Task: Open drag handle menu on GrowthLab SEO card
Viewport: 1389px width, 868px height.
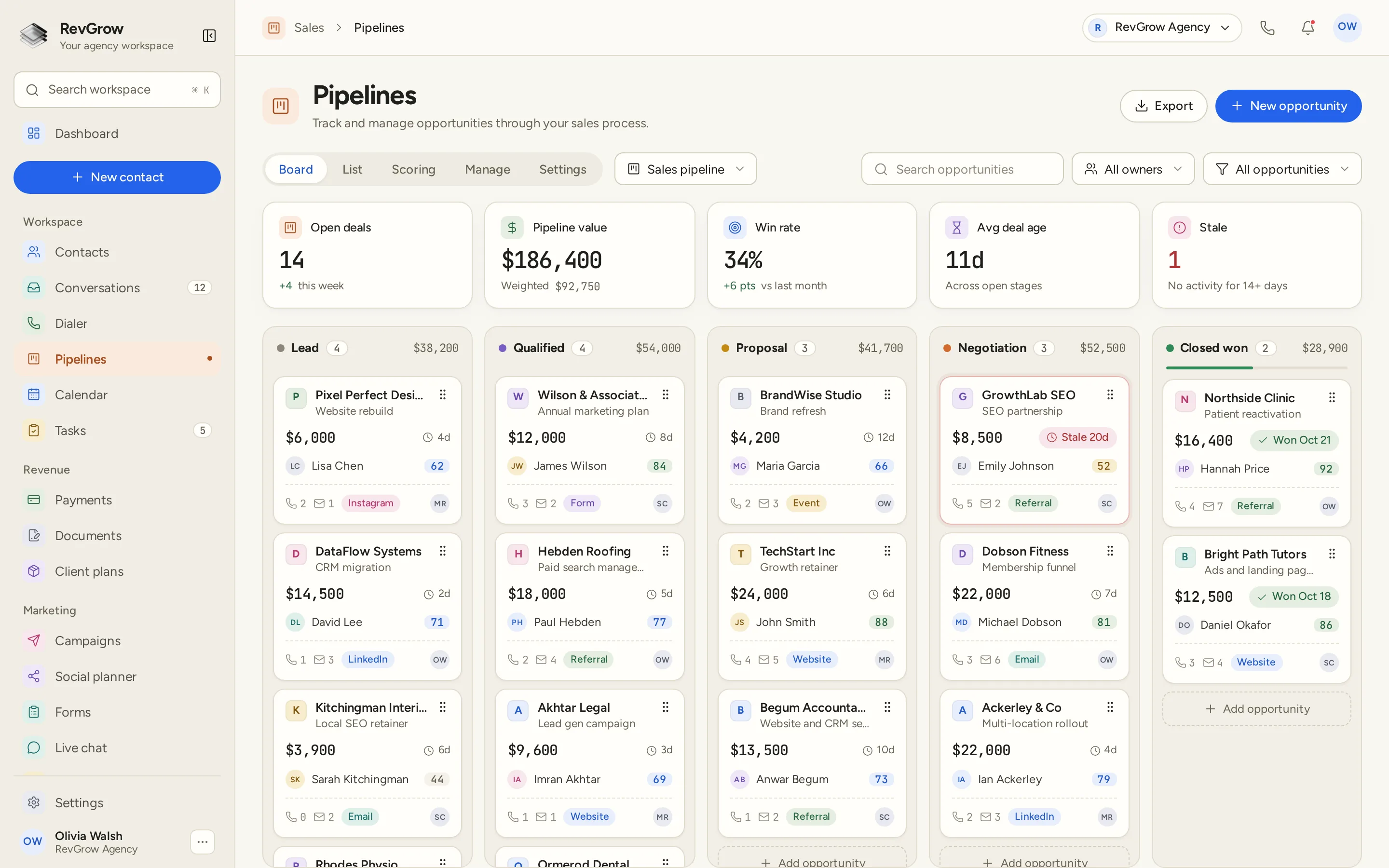Action: pos(1110,394)
